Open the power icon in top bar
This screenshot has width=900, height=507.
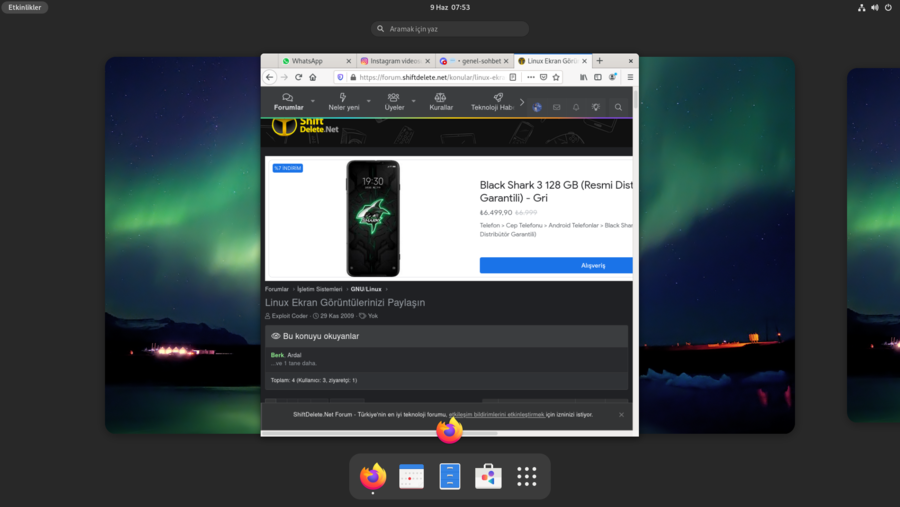tap(888, 7)
